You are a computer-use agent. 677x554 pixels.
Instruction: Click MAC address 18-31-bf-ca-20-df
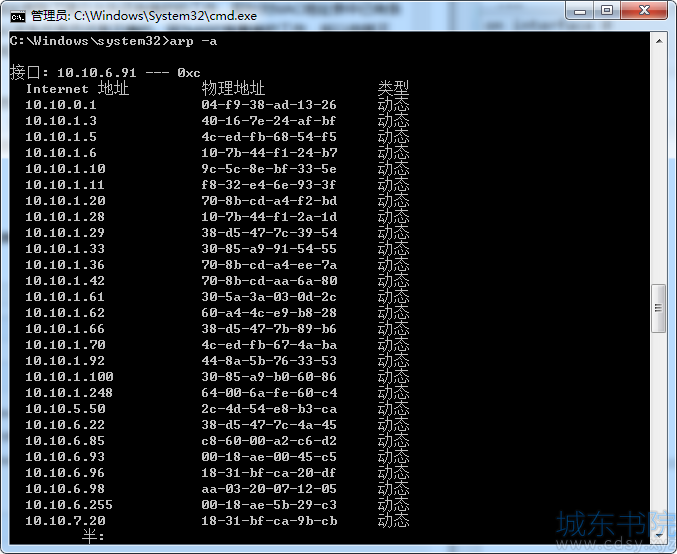tap(269, 472)
